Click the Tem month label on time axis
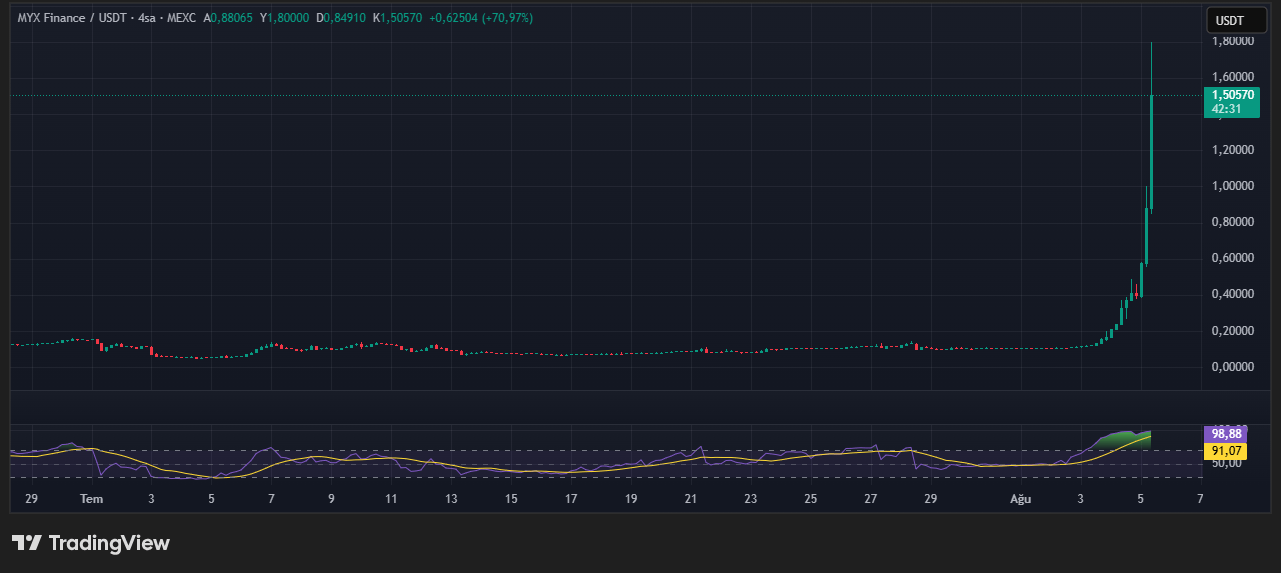 91,498
